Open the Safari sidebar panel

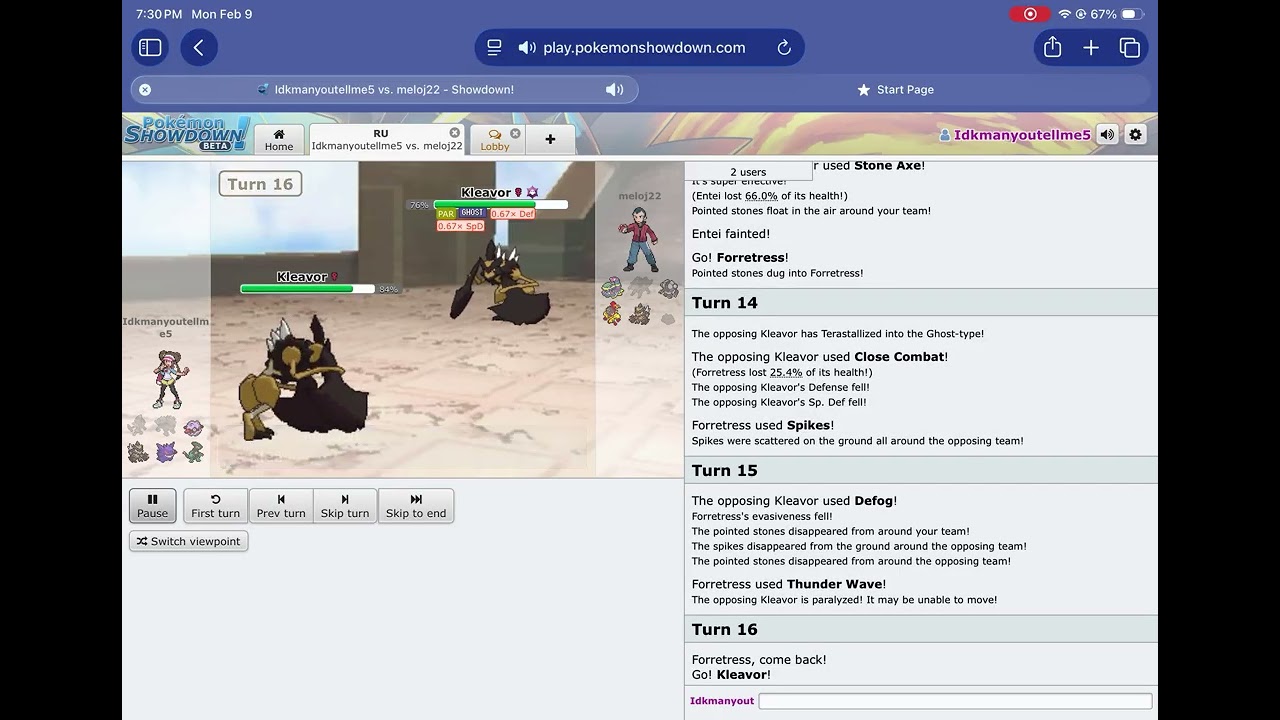[x=150, y=47]
